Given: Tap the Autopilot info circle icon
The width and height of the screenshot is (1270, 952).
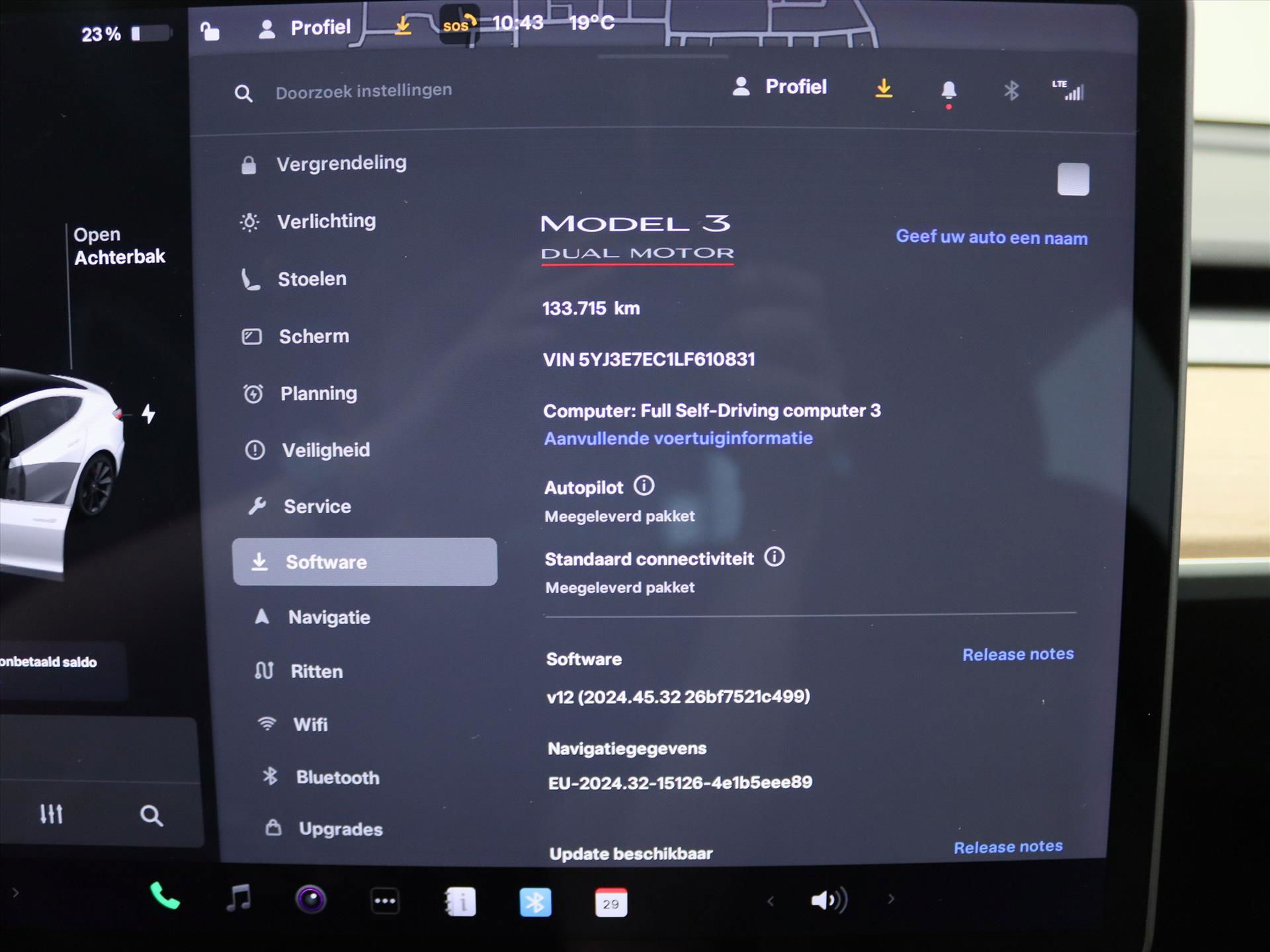Looking at the screenshot, I should 644,486.
